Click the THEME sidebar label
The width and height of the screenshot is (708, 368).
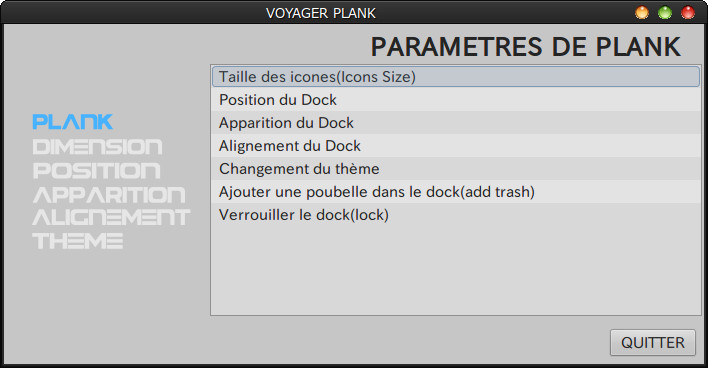click(78, 241)
